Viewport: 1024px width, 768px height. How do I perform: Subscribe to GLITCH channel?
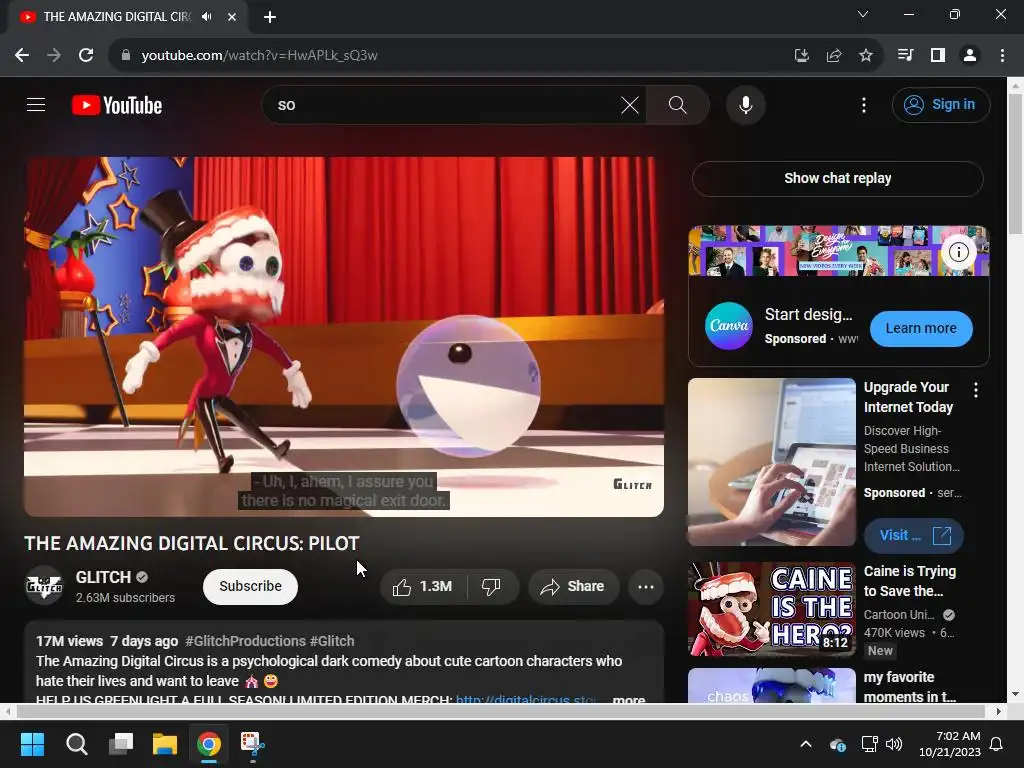[x=250, y=586]
